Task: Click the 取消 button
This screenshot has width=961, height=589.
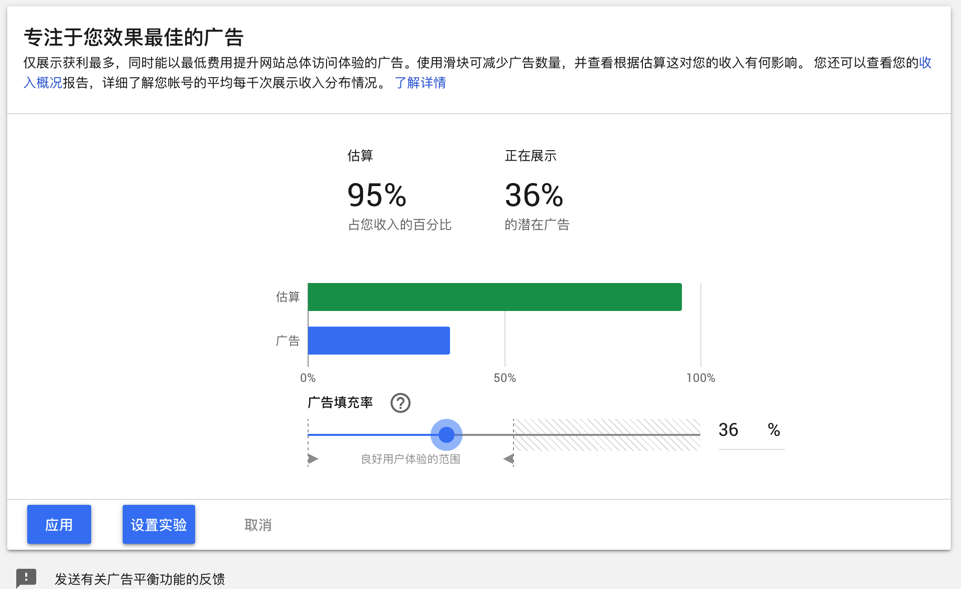Action: 258,525
